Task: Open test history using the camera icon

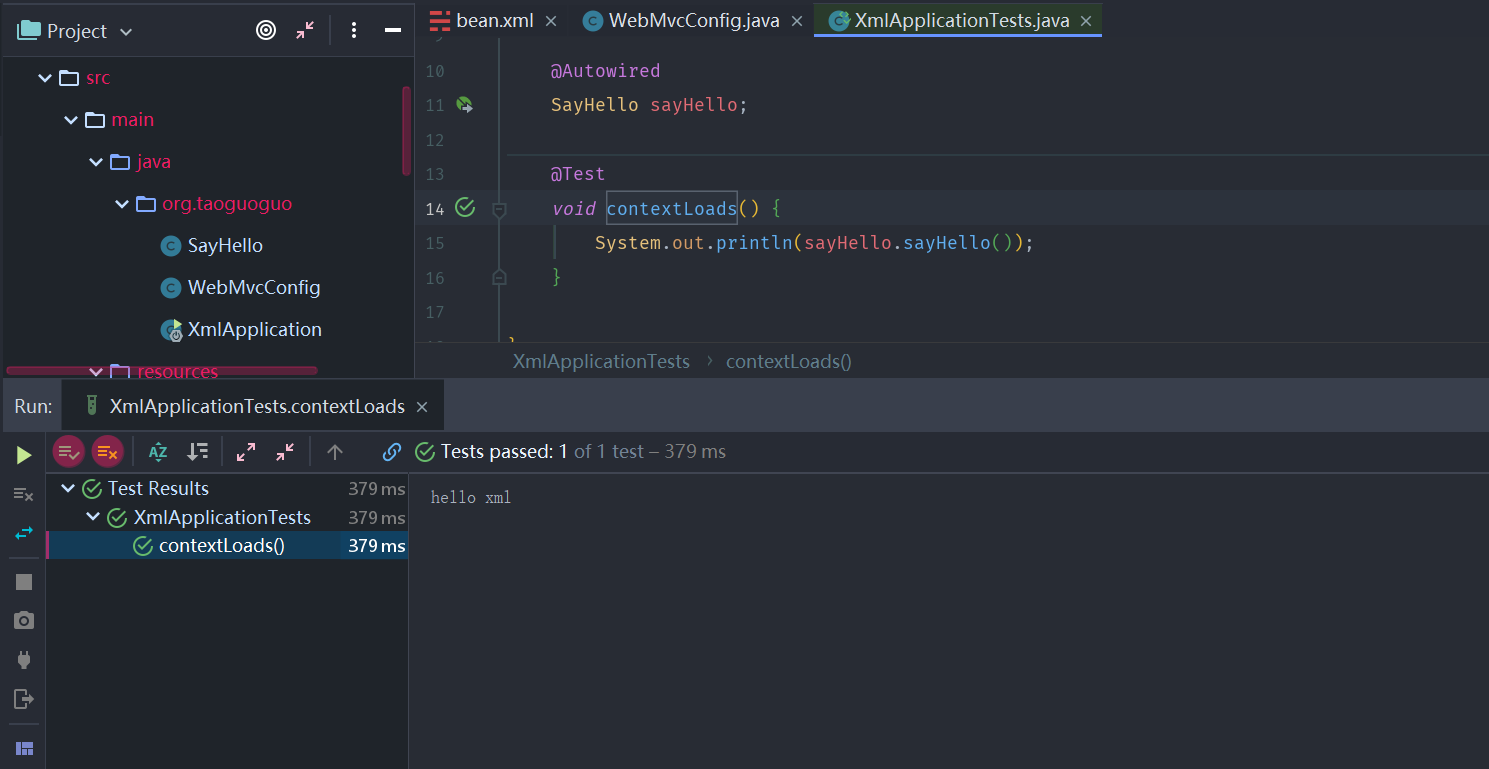Action: pyautogui.click(x=23, y=620)
